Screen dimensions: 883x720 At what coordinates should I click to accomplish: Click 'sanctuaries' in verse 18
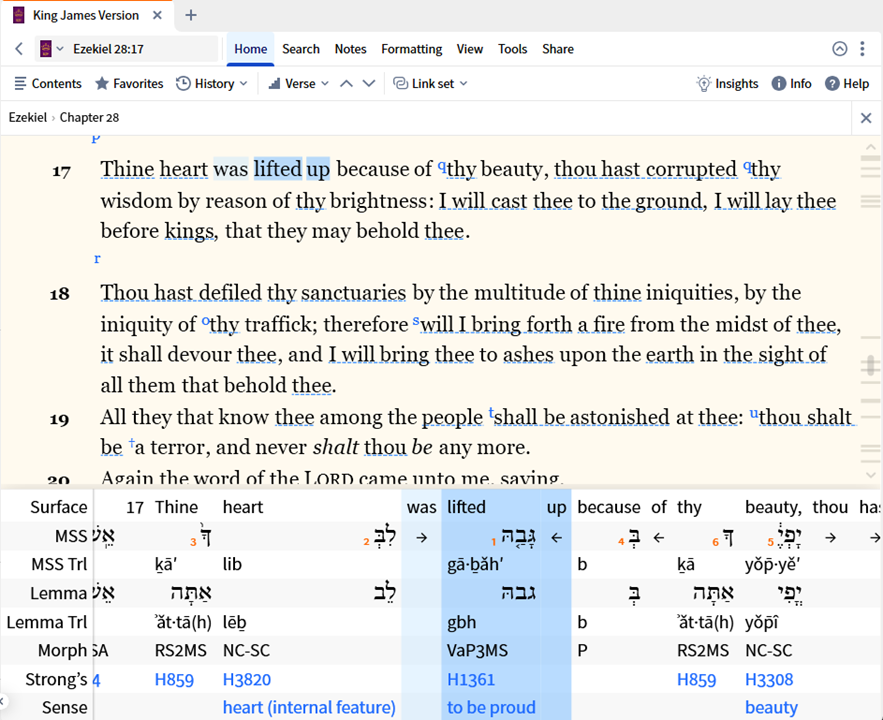pyautogui.click(x=354, y=293)
